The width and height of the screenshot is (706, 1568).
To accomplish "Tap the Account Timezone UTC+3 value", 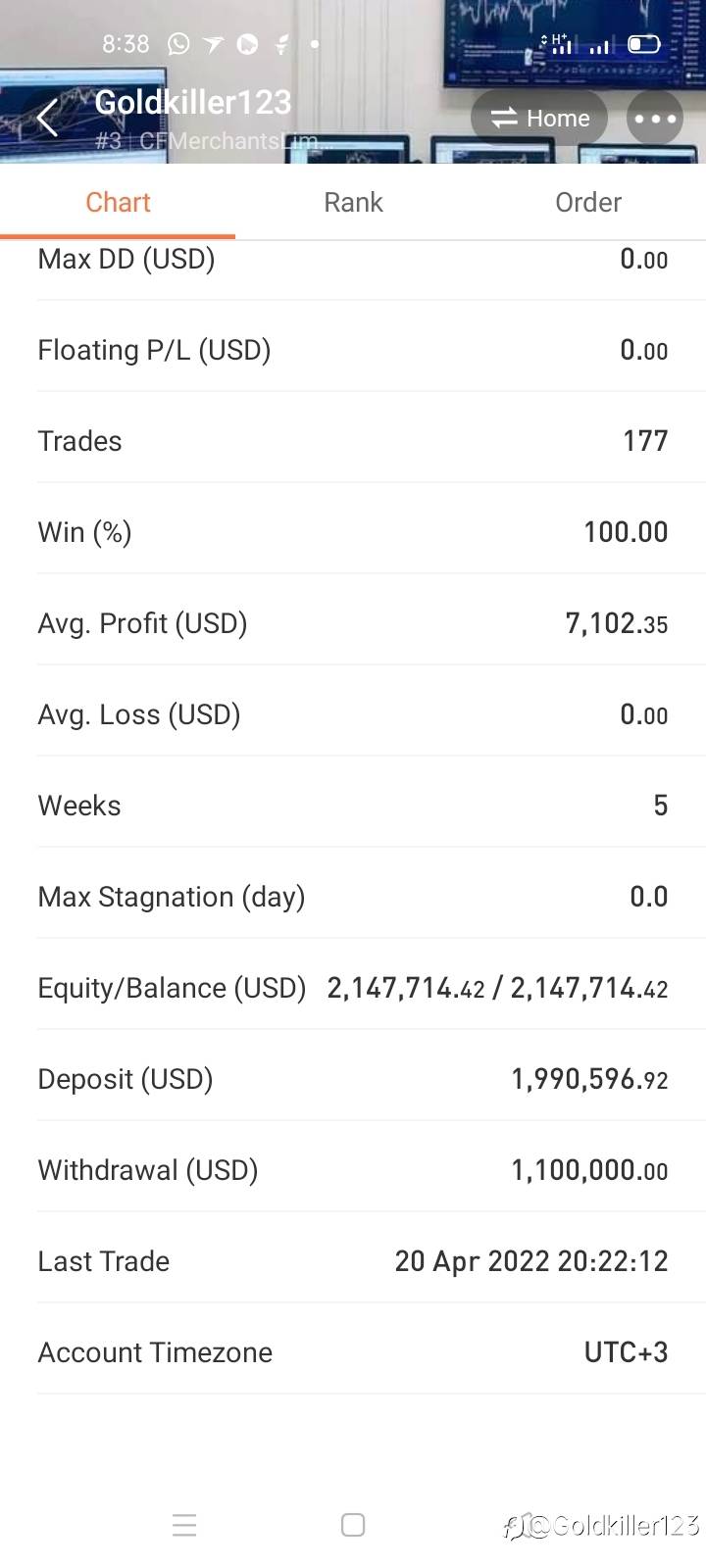I will pos(626,1352).
